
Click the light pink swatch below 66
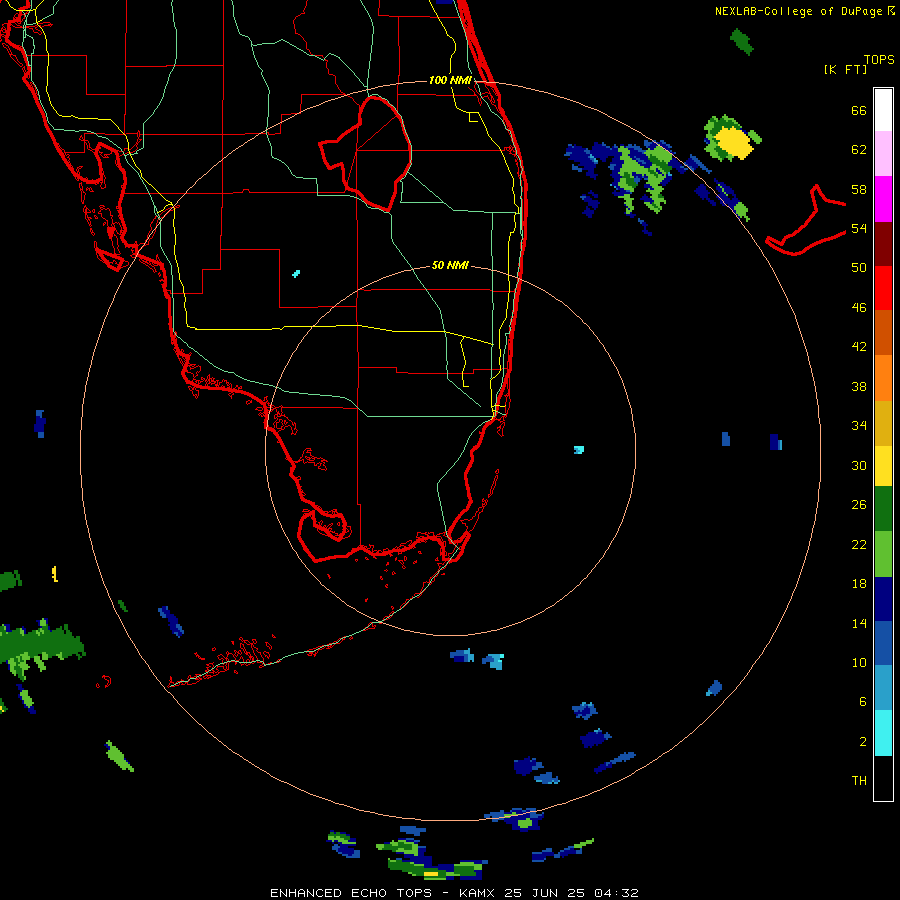883,153
